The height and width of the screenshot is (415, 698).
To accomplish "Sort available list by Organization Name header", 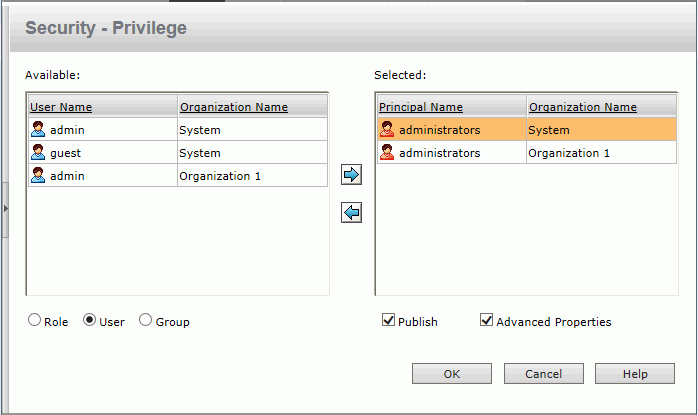I will [x=234, y=107].
